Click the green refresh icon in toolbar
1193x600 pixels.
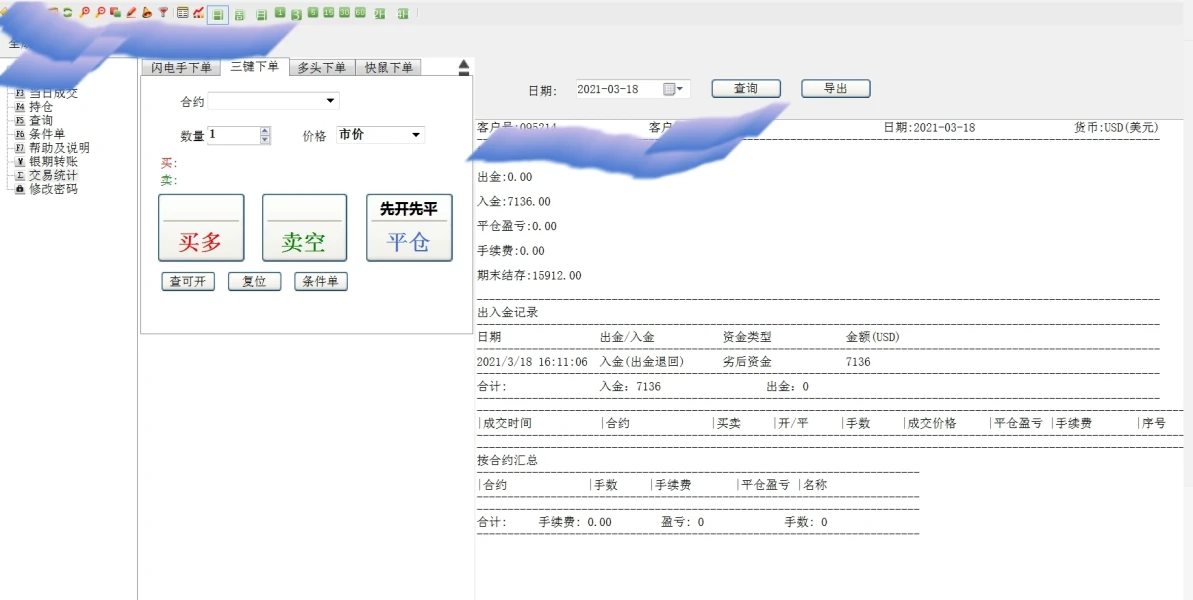pos(68,13)
